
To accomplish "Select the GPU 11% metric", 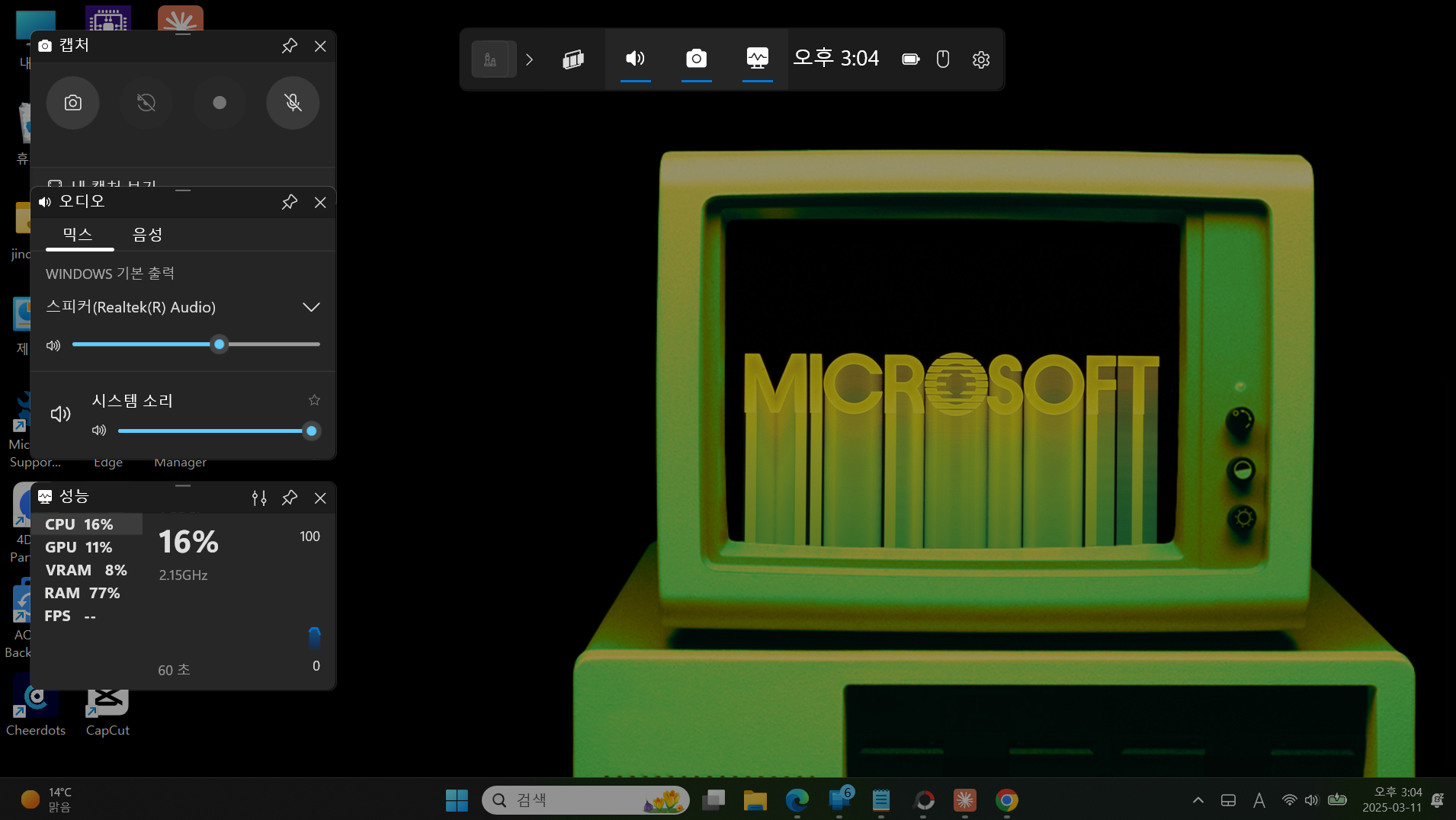I will pyautogui.click(x=87, y=547).
